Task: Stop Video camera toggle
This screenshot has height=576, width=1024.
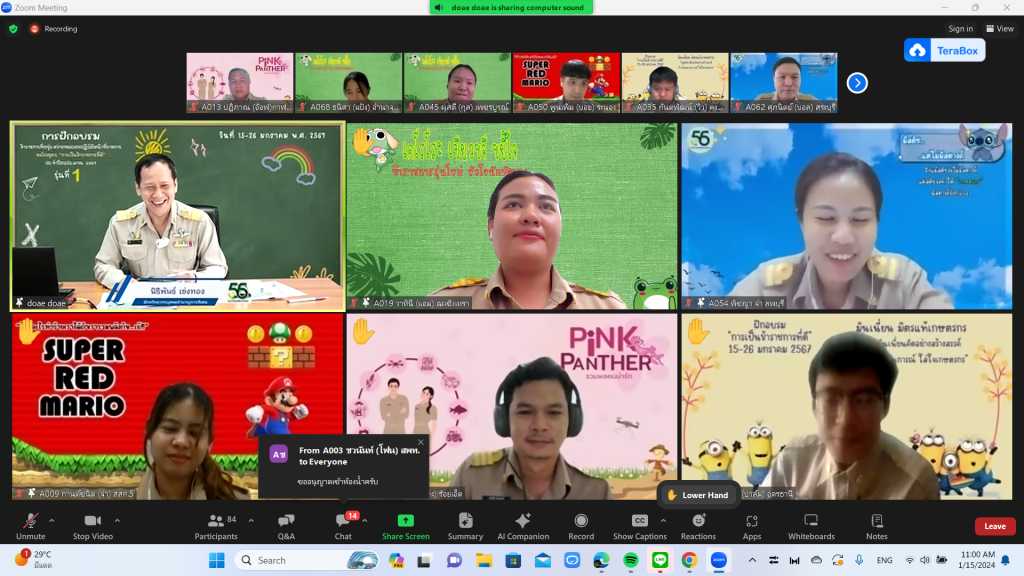Action: coord(92,525)
